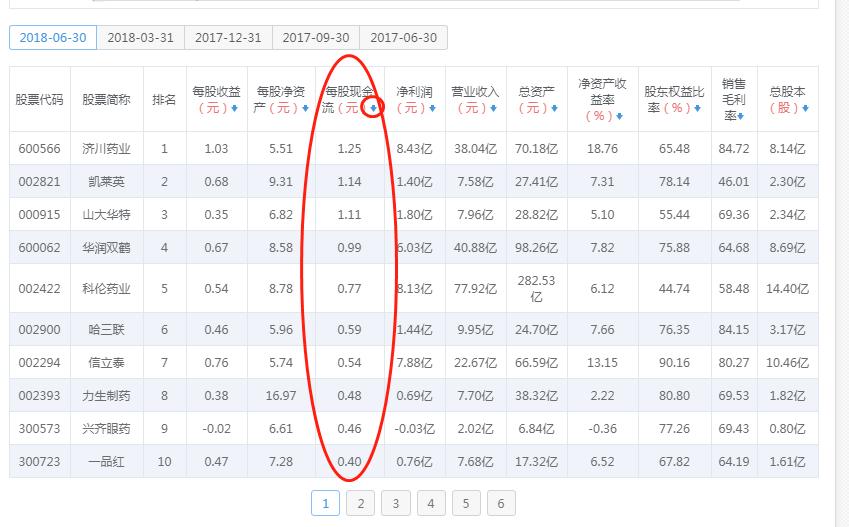
Task: Jump to page 4
Action: 431,503
